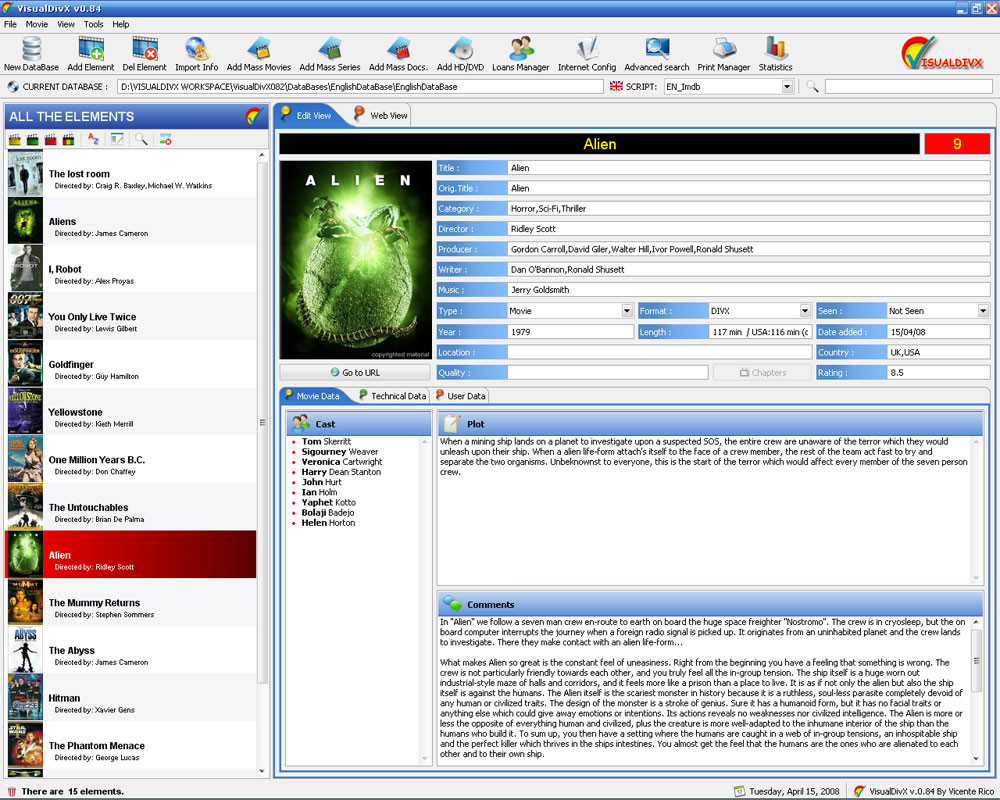
Task: Click the New DataBase toolbar icon
Action: pyautogui.click(x=31, y=54)
